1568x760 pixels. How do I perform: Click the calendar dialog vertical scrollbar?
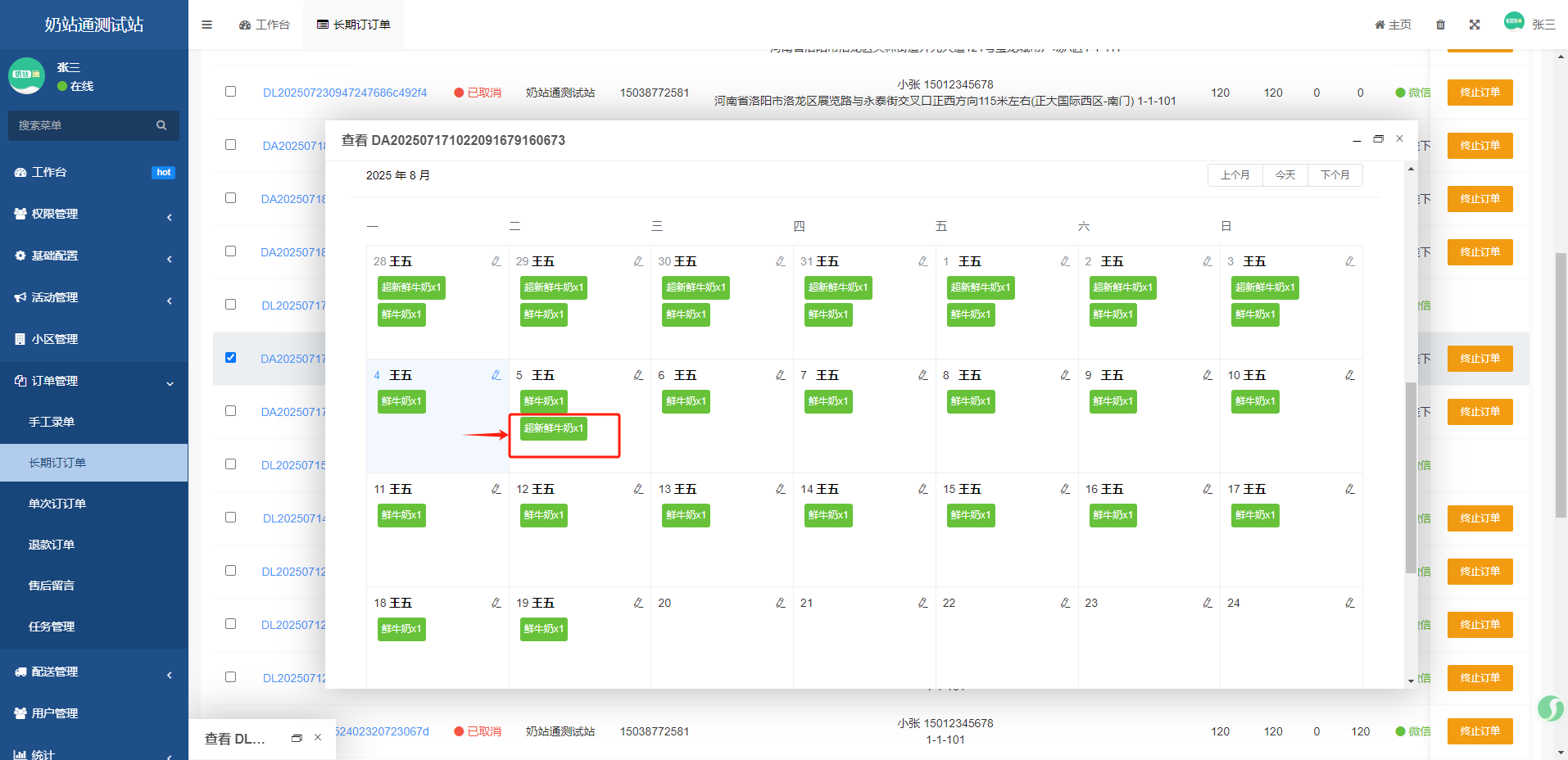(1410, 475)
